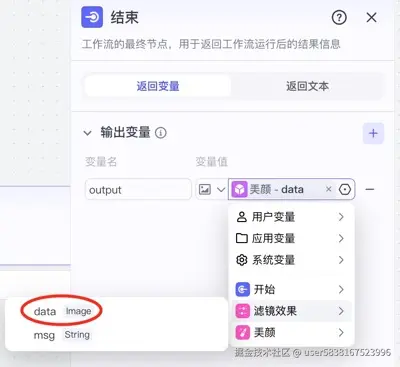
Task: Click the 变量名 column label
Action: pyautogui.click(x=101, y=162)
